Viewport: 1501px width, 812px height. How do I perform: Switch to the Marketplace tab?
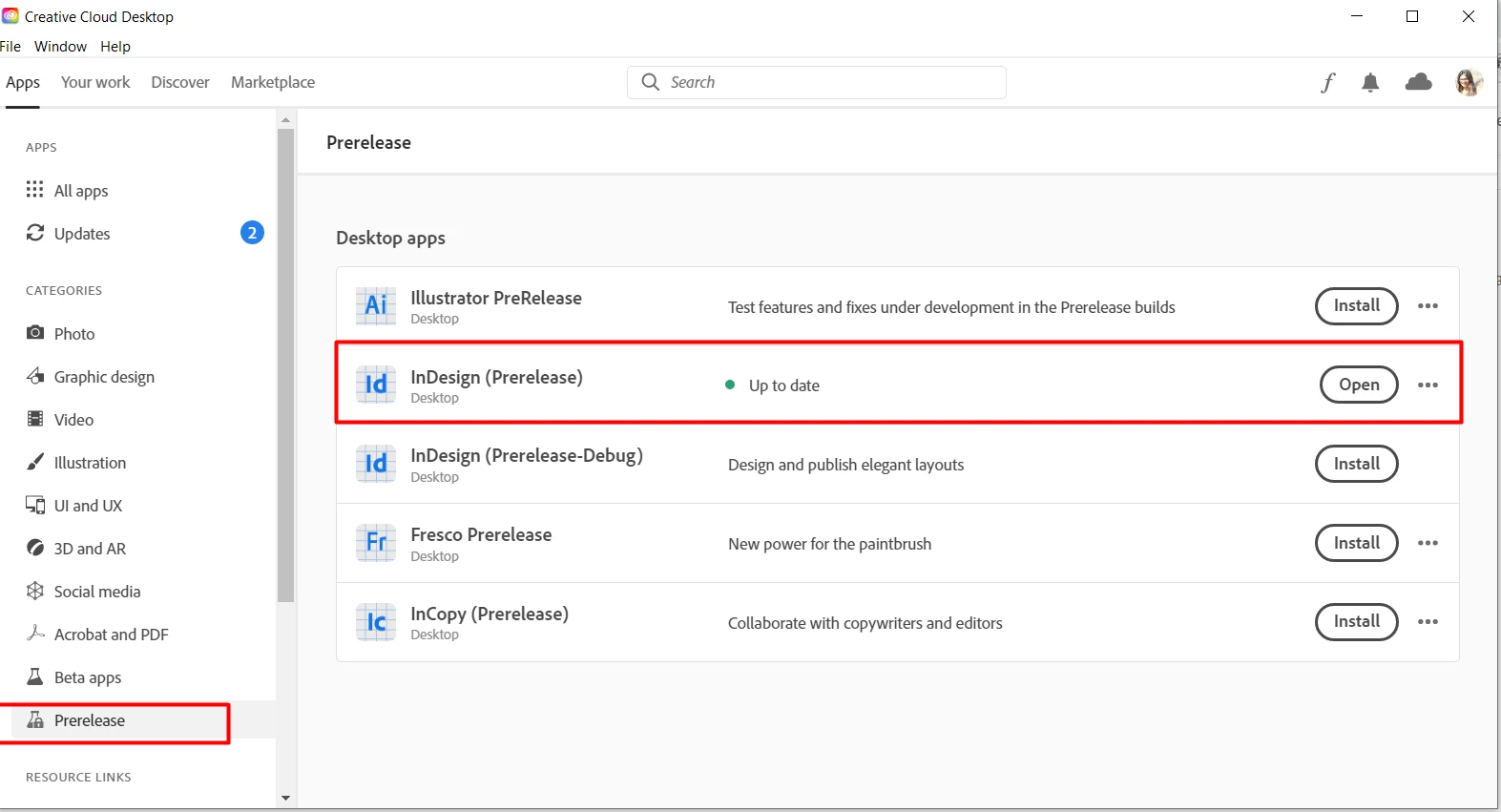coord(273,83)
